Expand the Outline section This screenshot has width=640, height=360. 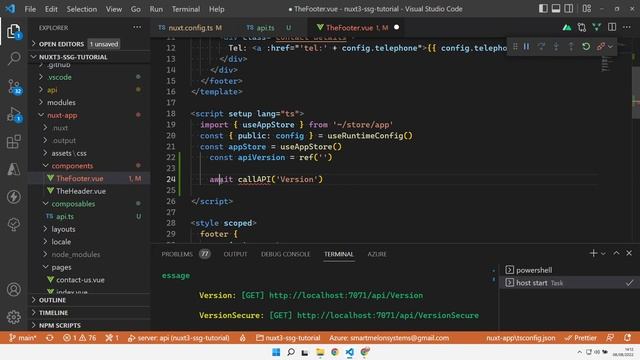coord(89,300)
